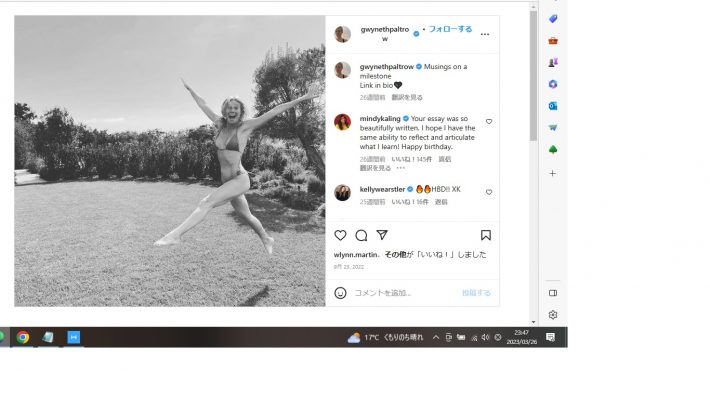Screen dimensions: 710x399
Task: Like kellywearstler's comment heart
Action: coord(489,192)
